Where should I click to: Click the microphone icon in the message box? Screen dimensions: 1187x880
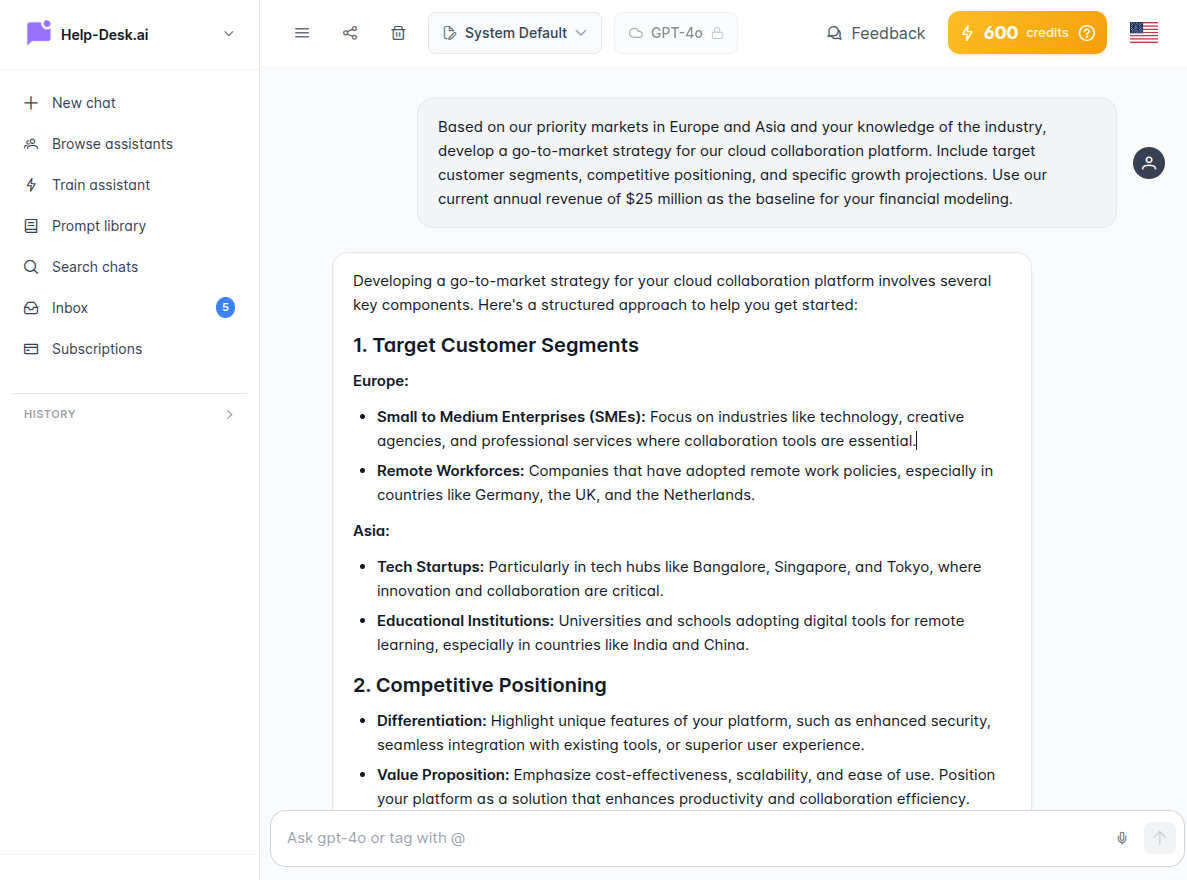1121,838
